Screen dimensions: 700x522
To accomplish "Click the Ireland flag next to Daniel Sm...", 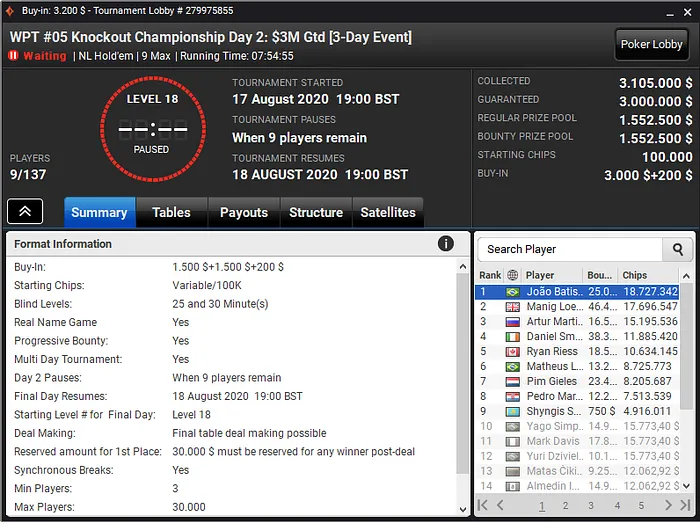I will [x=512, y=337].
